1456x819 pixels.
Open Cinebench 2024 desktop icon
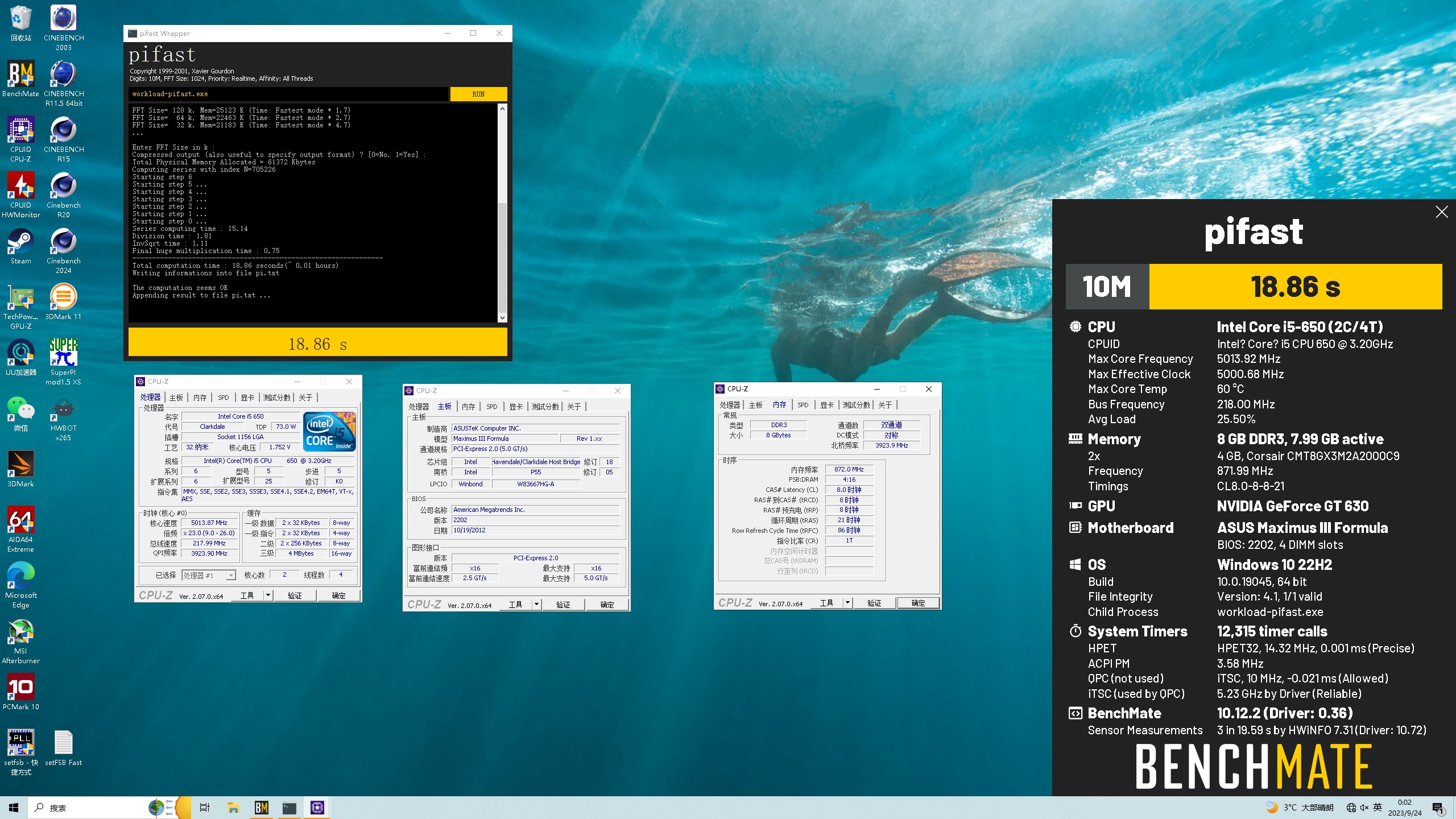click(x=64, y=250)
